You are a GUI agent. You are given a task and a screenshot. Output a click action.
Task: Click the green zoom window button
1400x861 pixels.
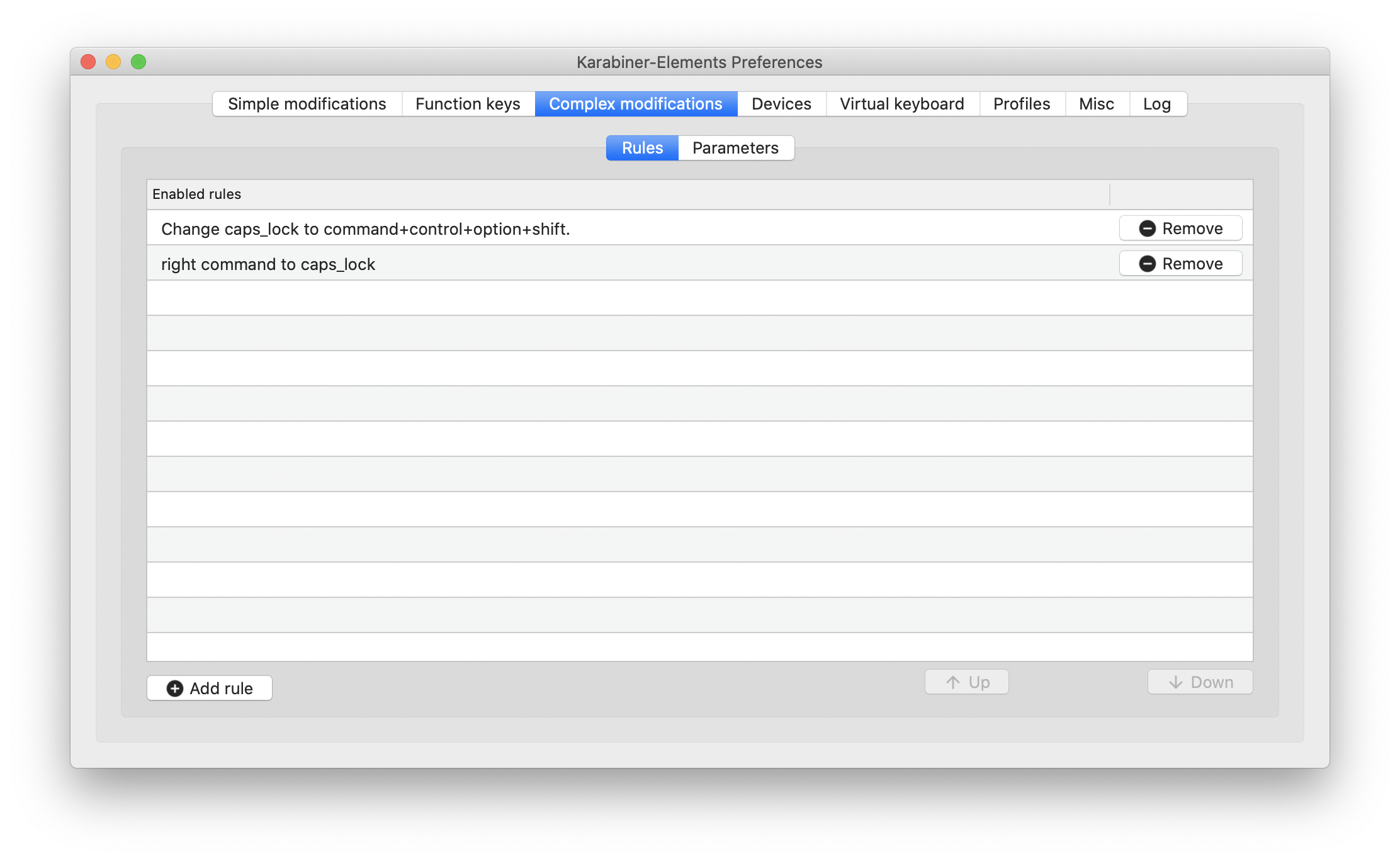pyautogui.click(x=138, y=62)
